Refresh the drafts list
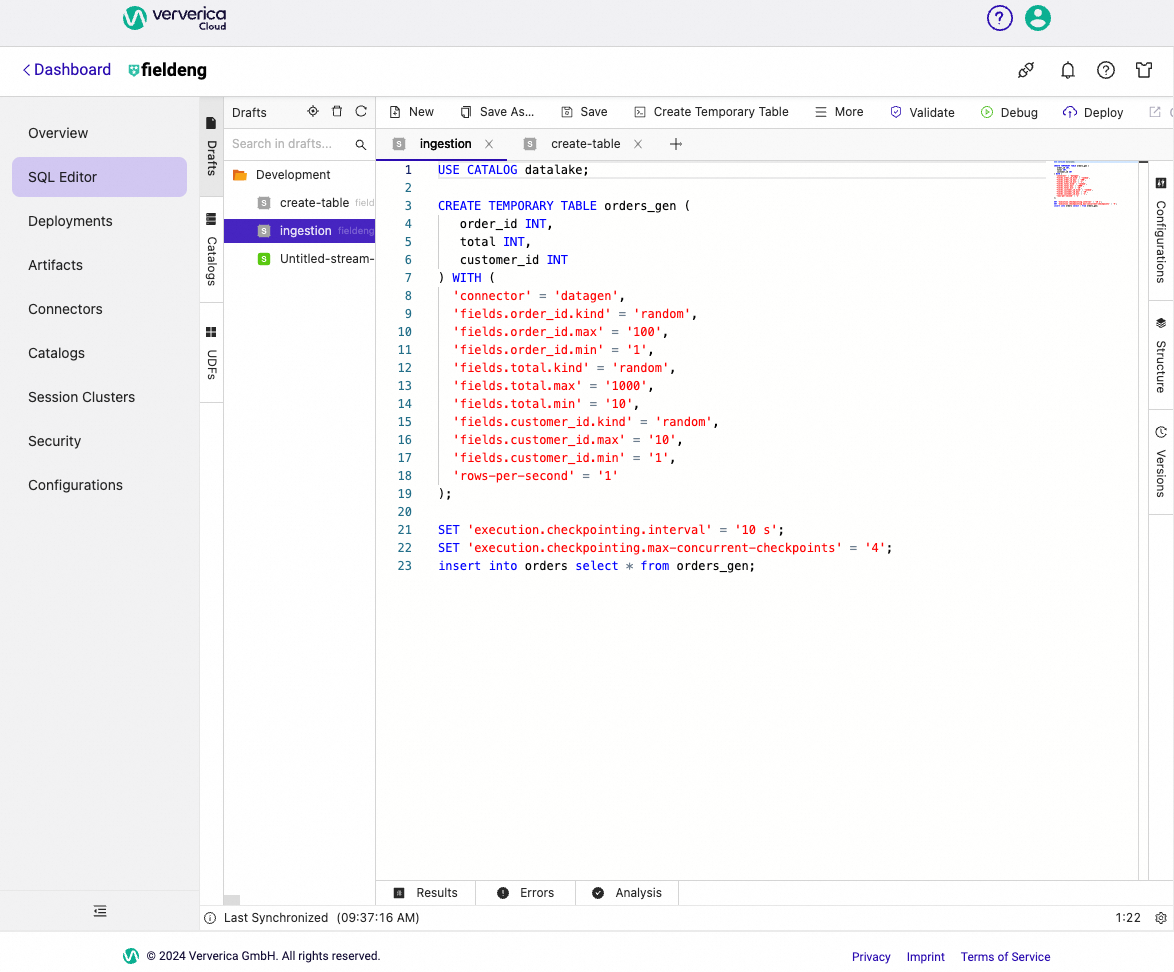1174x972 pixels. tap(361, 111)
